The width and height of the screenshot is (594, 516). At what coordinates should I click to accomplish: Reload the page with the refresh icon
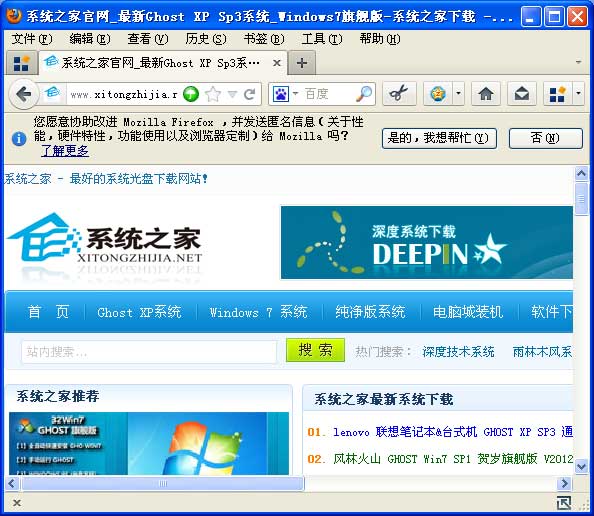coord(249,94)
